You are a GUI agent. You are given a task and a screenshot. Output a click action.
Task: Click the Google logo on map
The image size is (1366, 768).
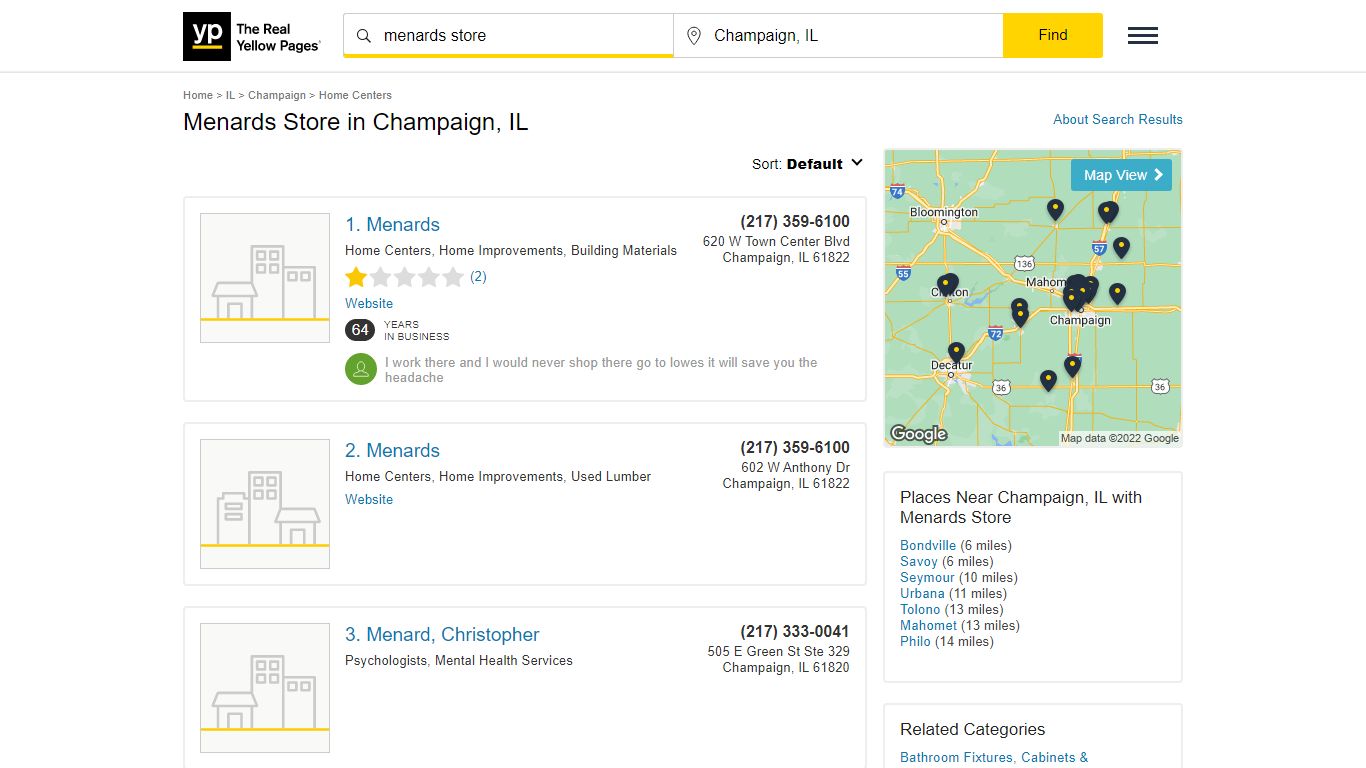point(918,434)
